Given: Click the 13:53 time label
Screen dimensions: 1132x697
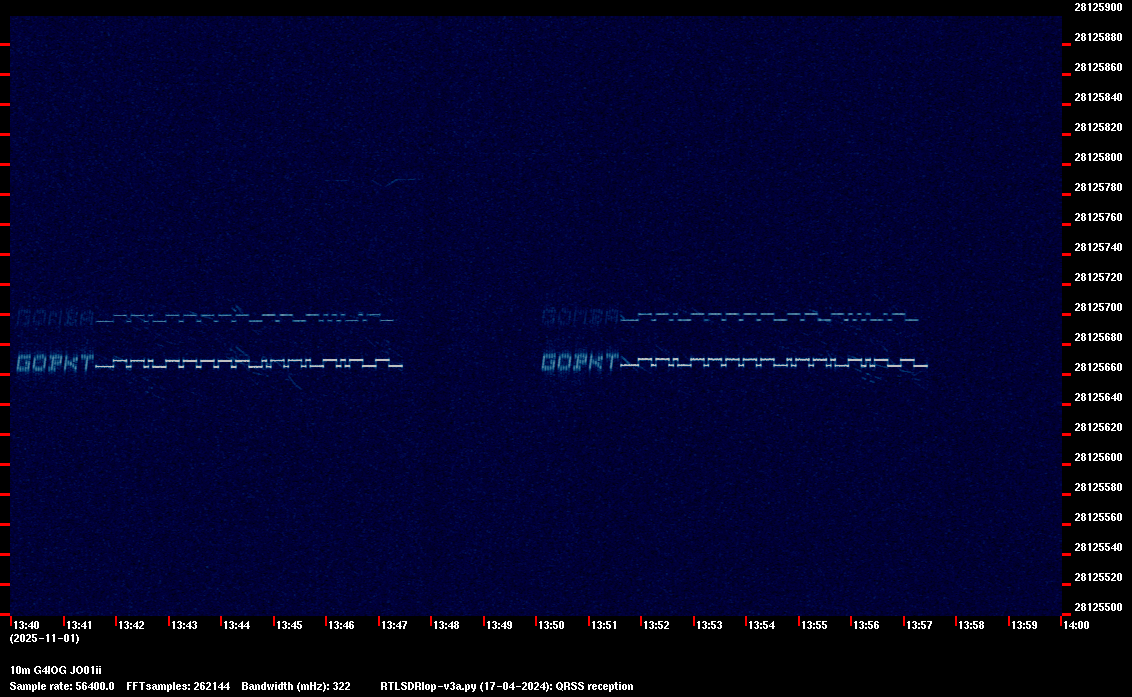Looking at the screenshot, I should 709,625.
